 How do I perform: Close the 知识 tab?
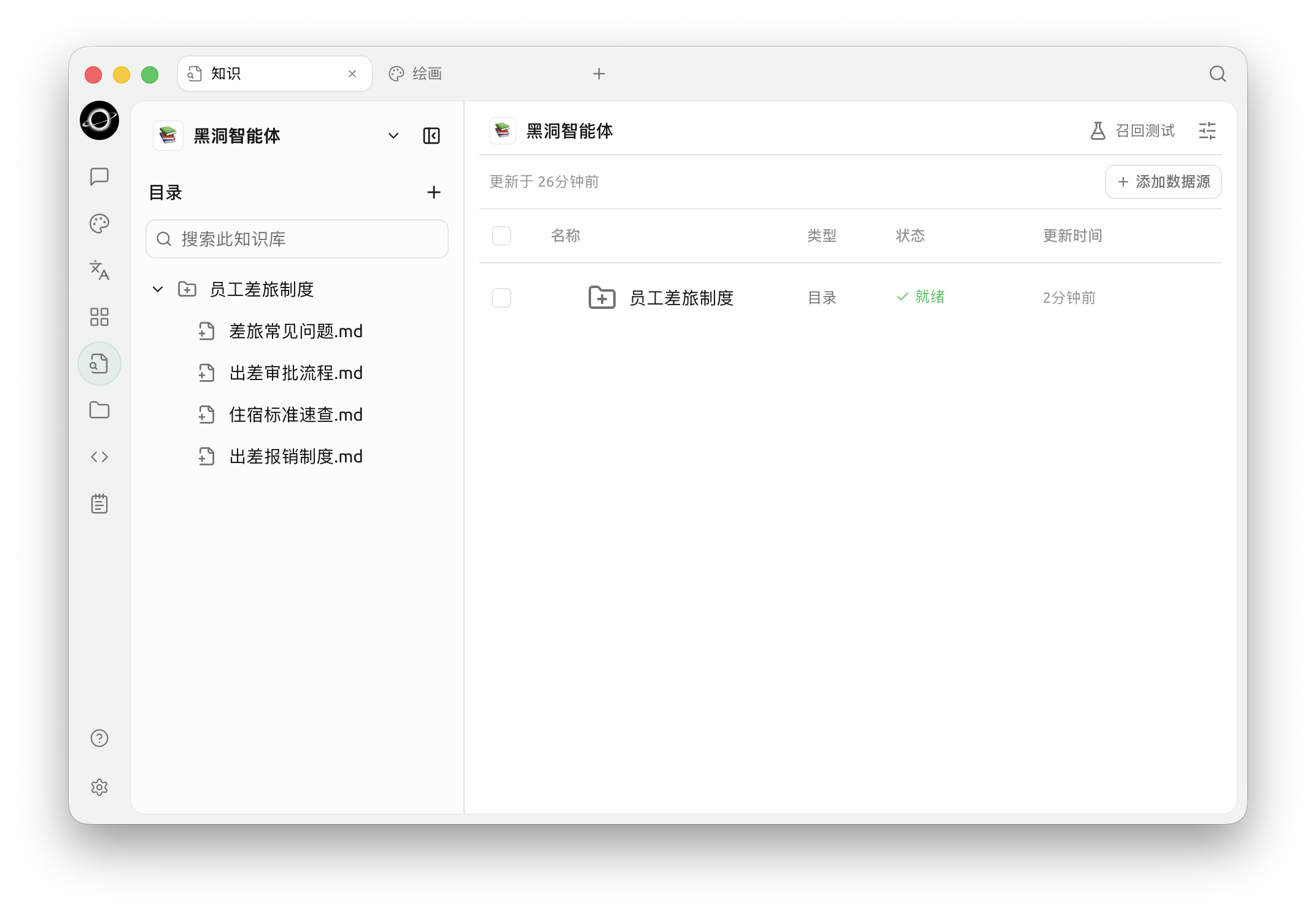352,74
